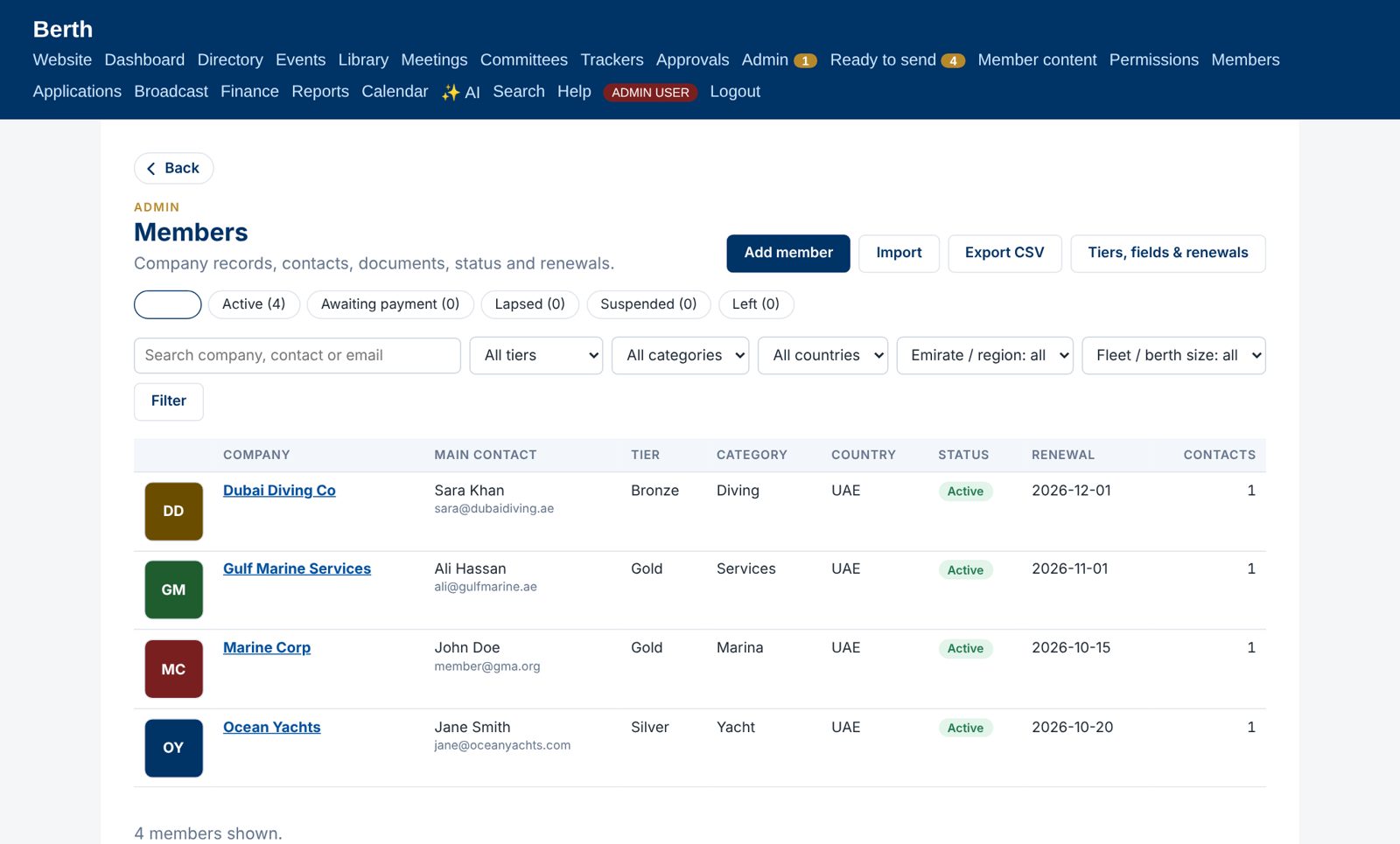Select the Left (0) status filter

(x=755, y=304)
